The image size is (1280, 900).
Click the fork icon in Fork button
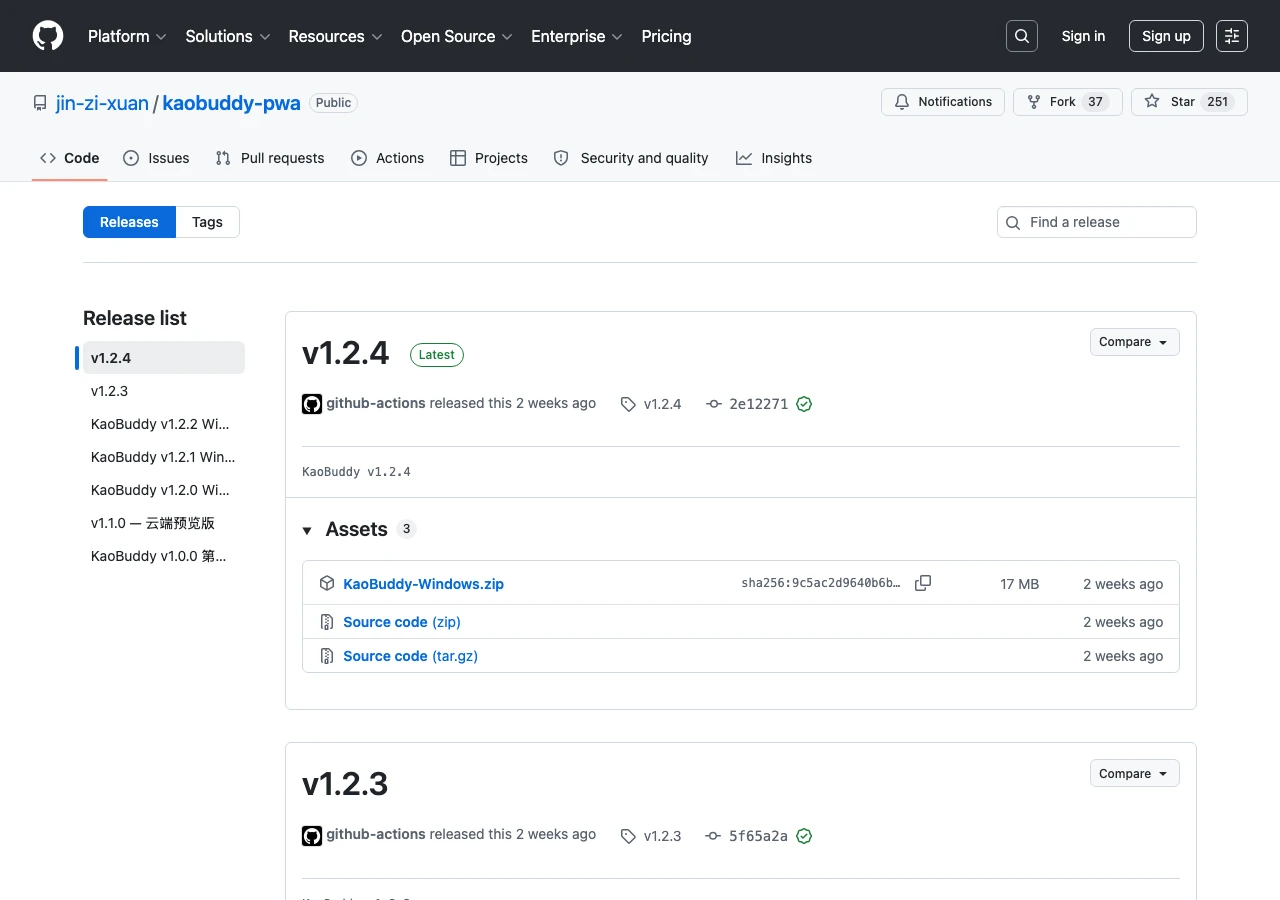1034,102
